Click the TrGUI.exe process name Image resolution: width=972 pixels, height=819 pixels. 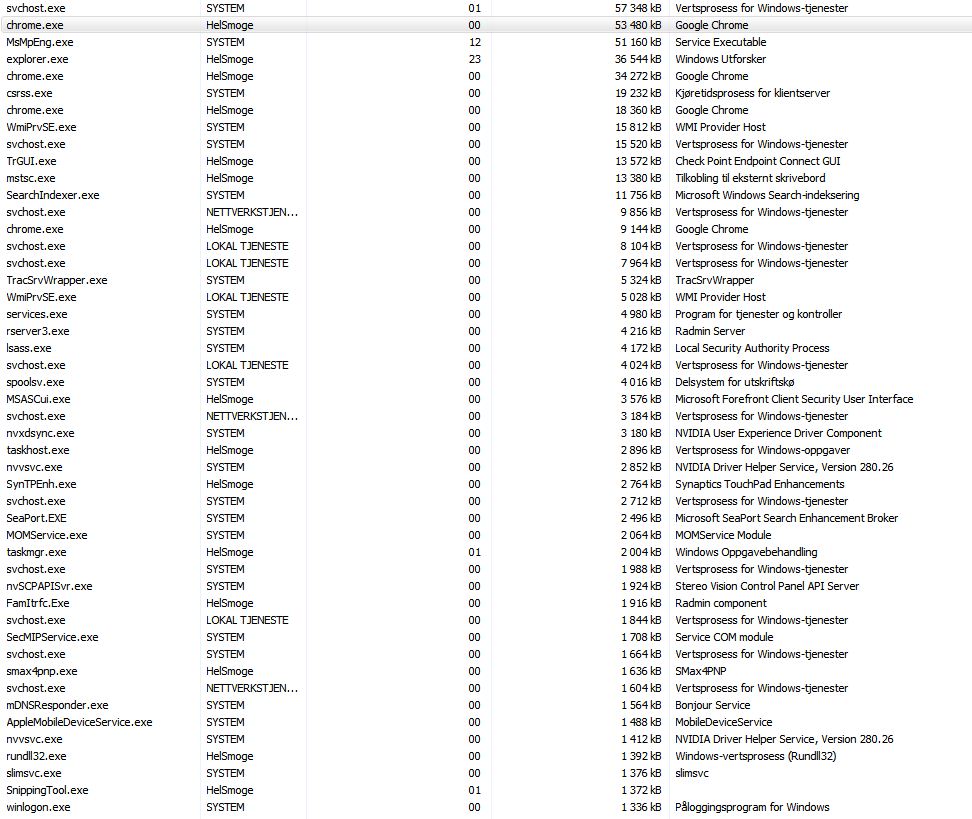click(x=31, y=161)
